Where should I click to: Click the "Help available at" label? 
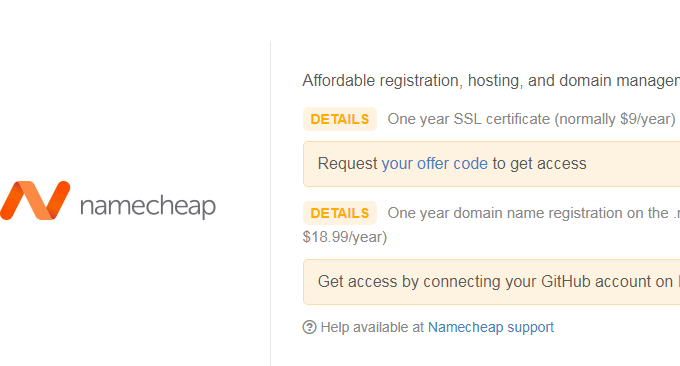(x=372, y=327)
